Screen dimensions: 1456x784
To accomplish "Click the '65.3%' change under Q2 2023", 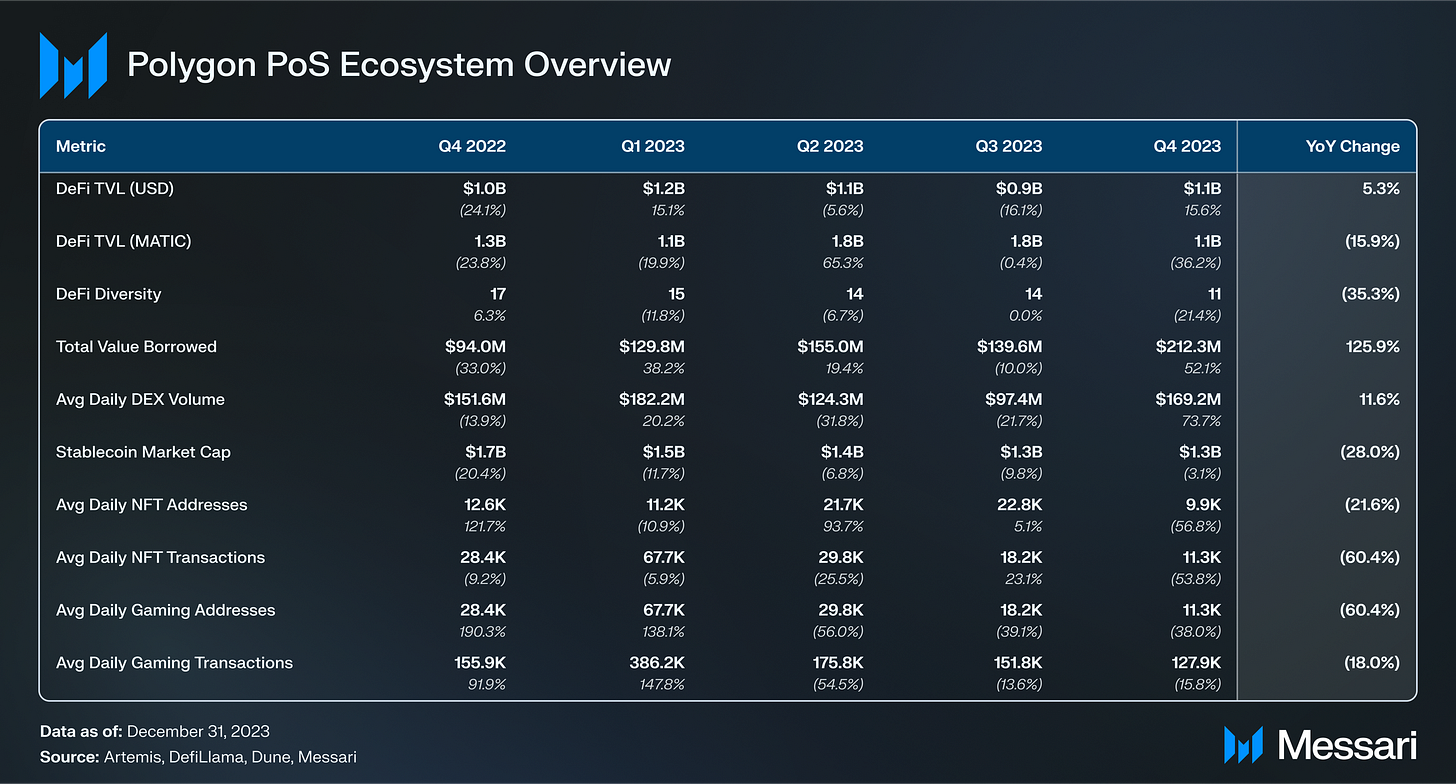I will pos(842,261).
